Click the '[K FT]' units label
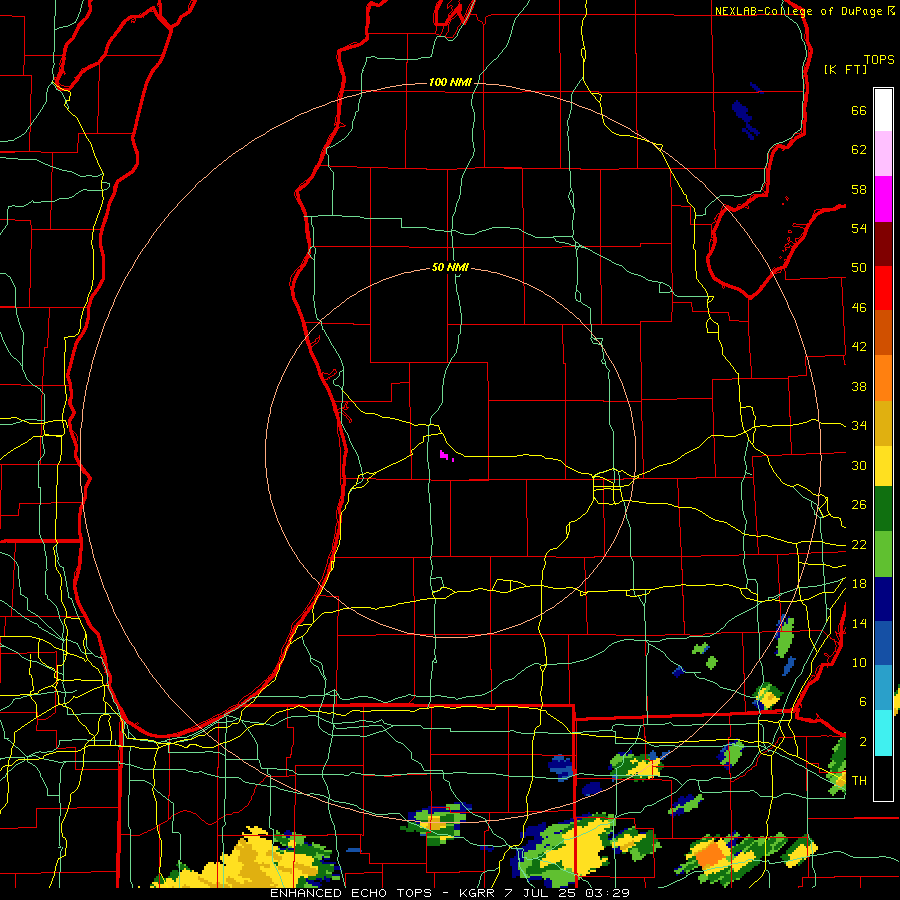 coord(845,69)
